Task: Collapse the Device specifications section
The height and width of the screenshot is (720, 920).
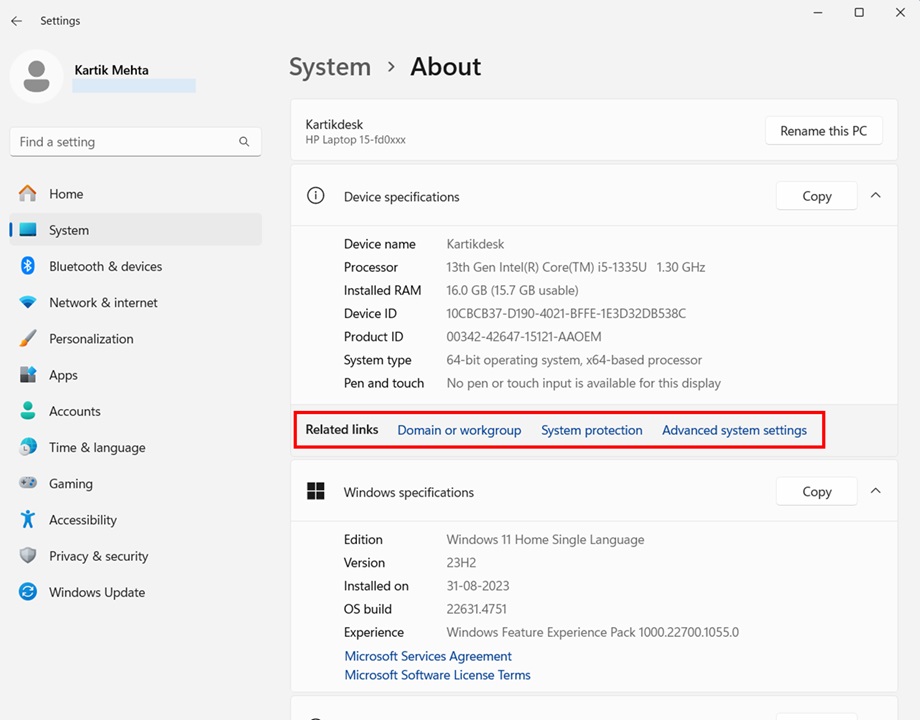Action: (x=875, y=195)
